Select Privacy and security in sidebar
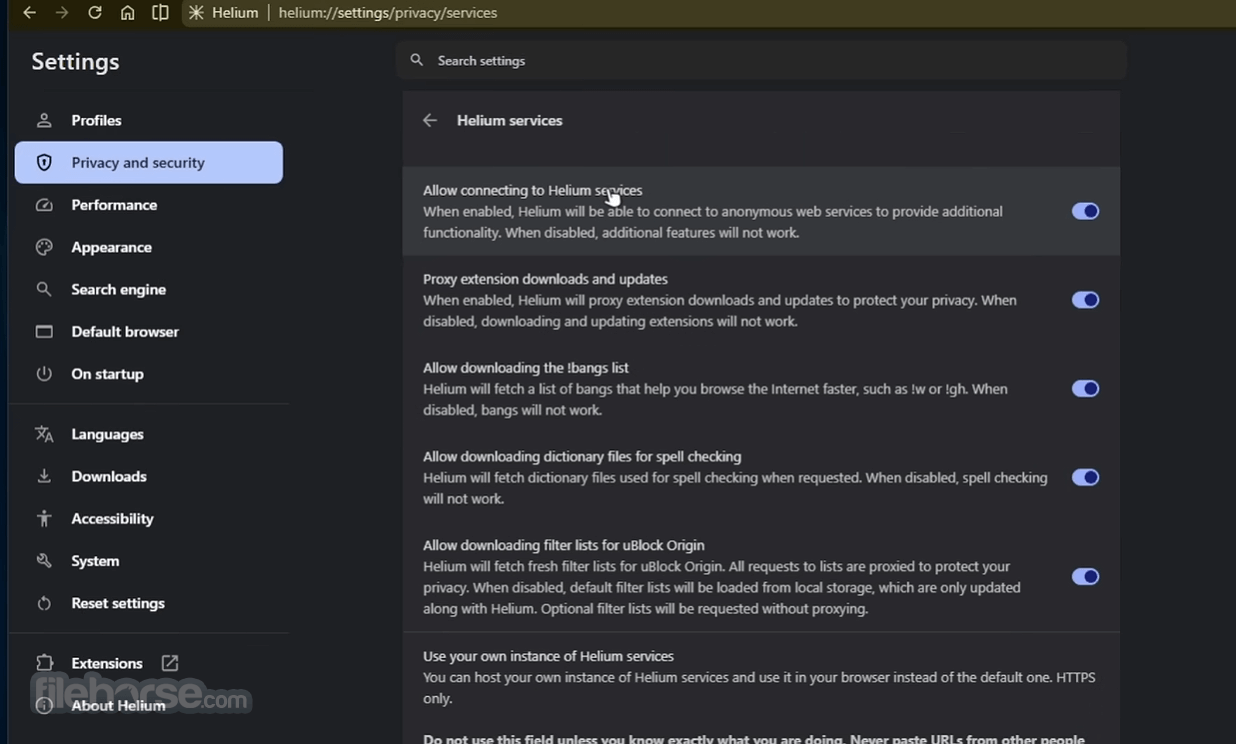Screen dimensions: 1236x744 148,162
